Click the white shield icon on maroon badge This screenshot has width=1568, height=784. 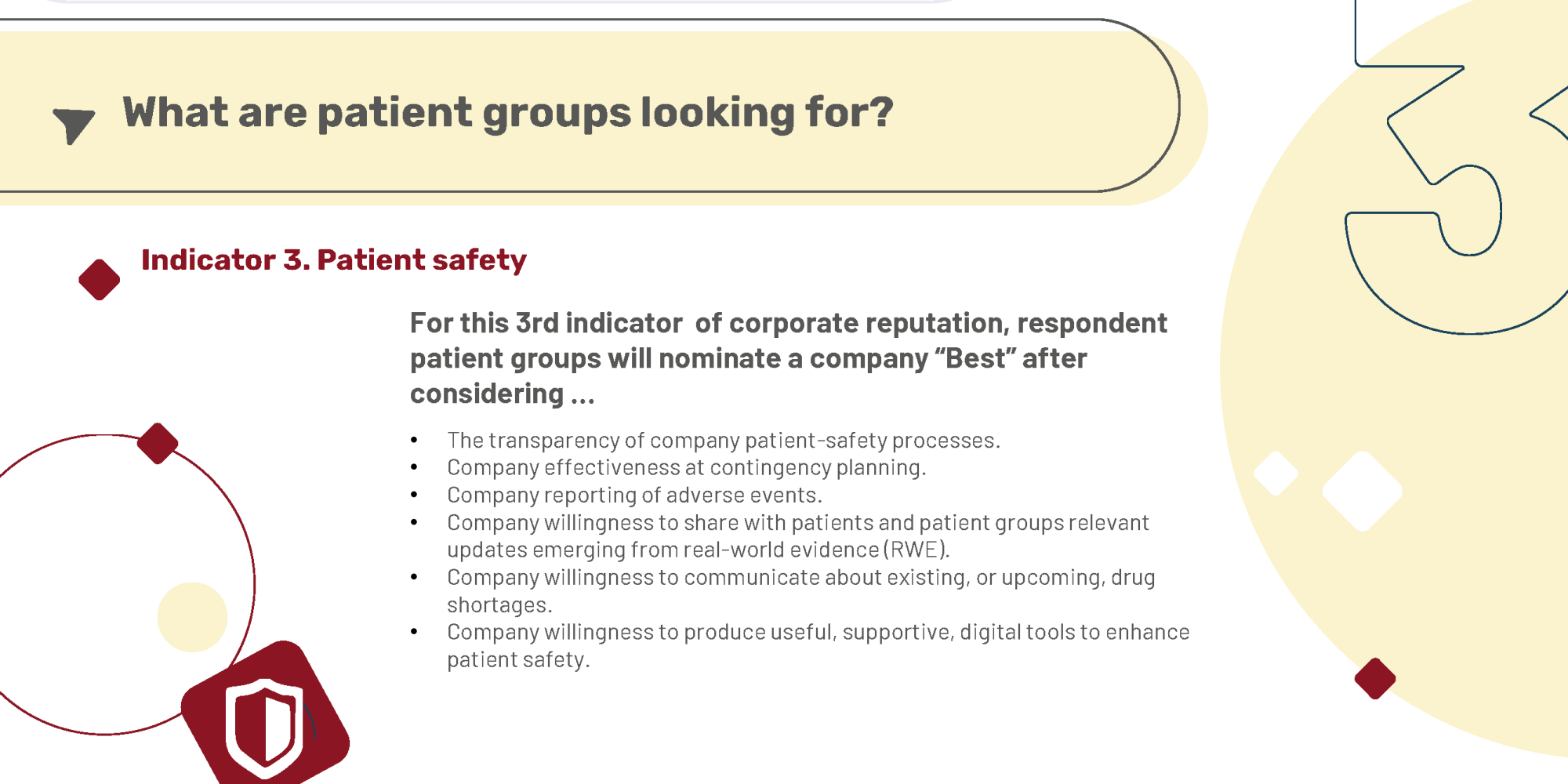tap(265, 728)
